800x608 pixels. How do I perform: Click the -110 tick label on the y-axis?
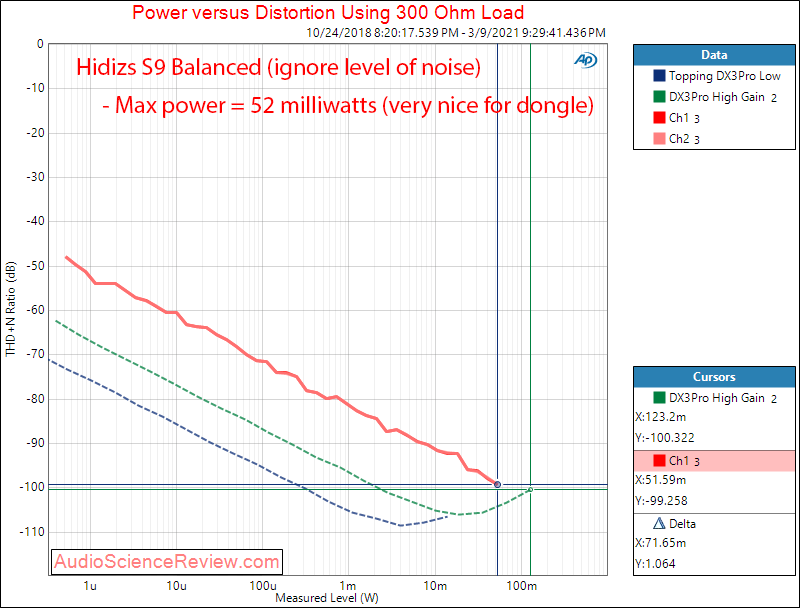pos(32,531)
